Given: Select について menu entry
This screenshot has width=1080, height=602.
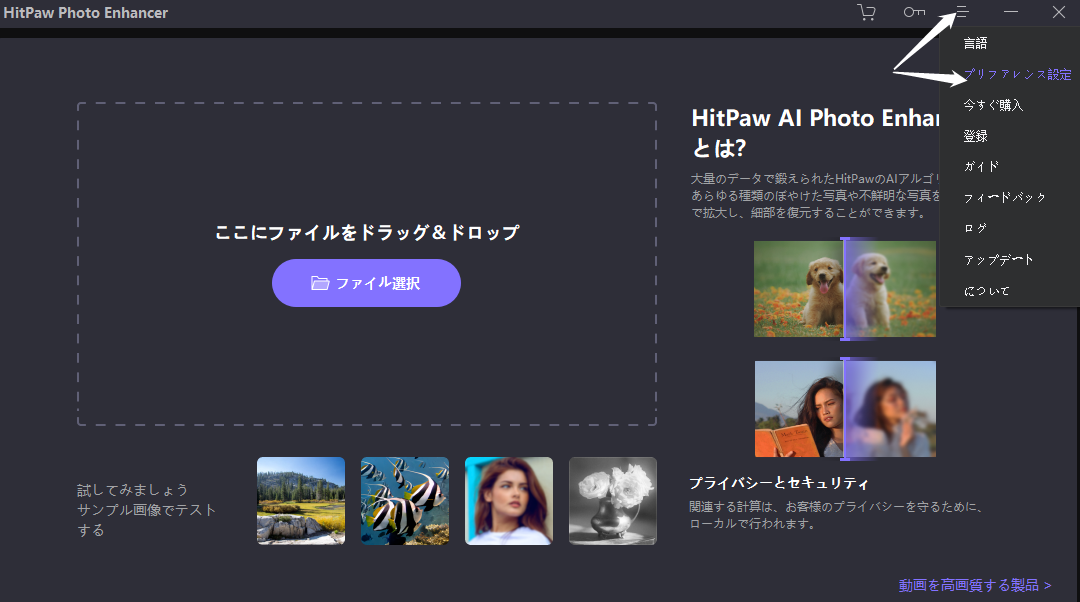Looking at the screenshot, I should (987, 291).
